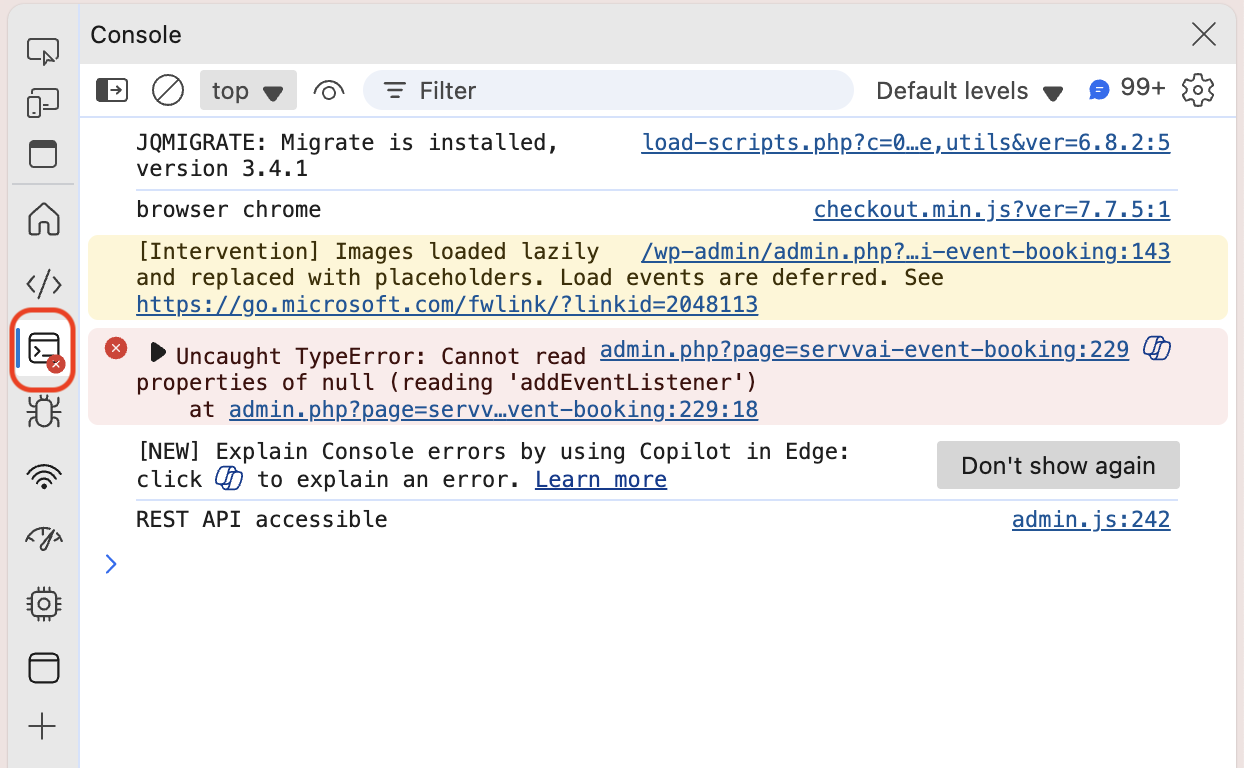Image resolution: width=1244 pixels, height=768 pixels.
Task: Click the clear console icon
Action: 168,91
